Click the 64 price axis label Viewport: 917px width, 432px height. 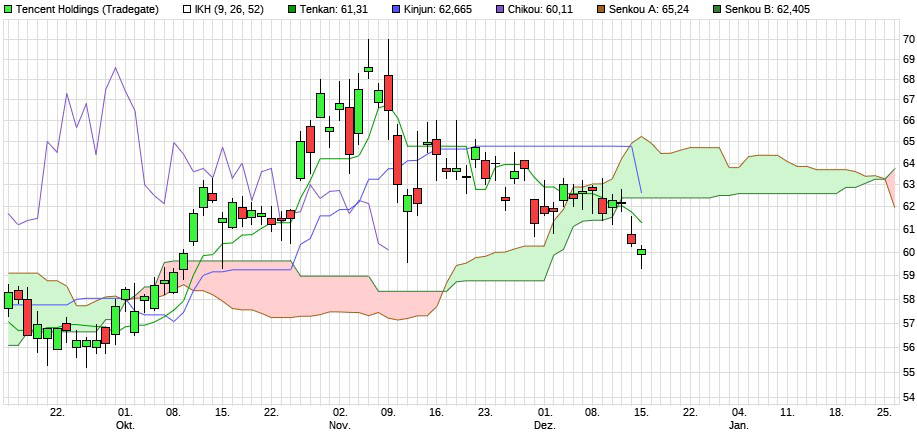point(908,163)
